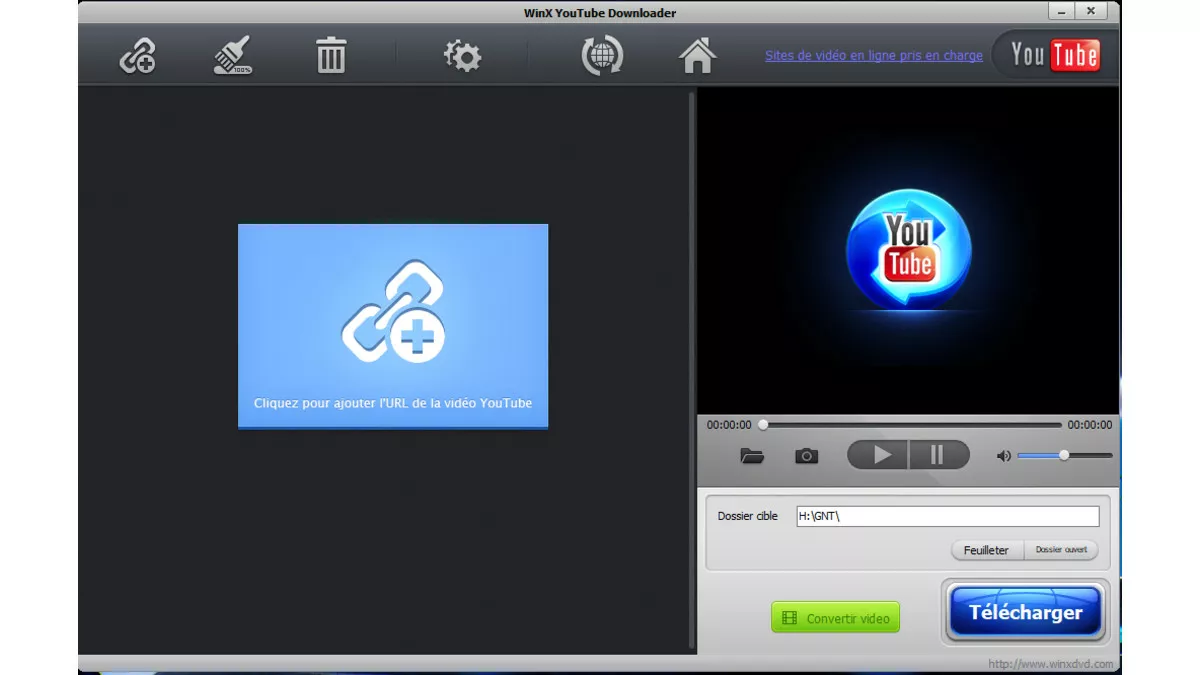Screen dimensions: 1200x675
Task: Open settings via the gear icon
Action: pos(462,57)
